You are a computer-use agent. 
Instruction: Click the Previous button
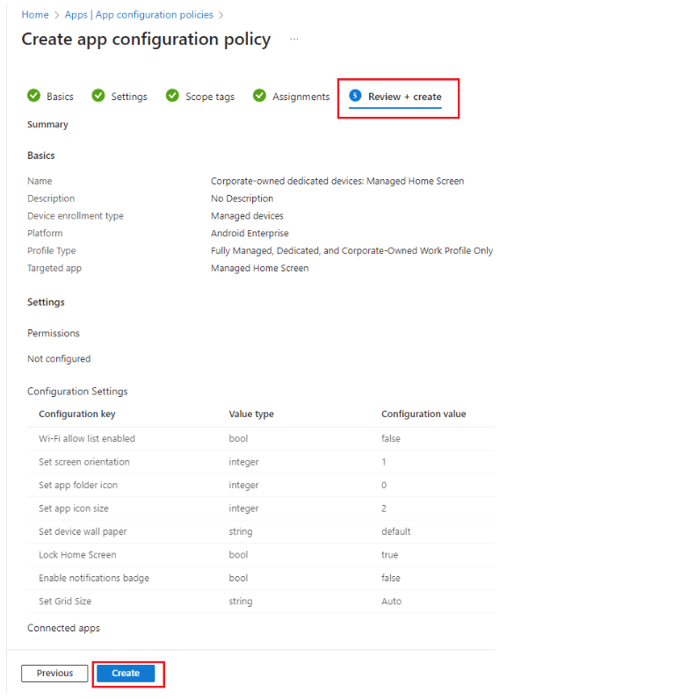(x=54, y=673)
